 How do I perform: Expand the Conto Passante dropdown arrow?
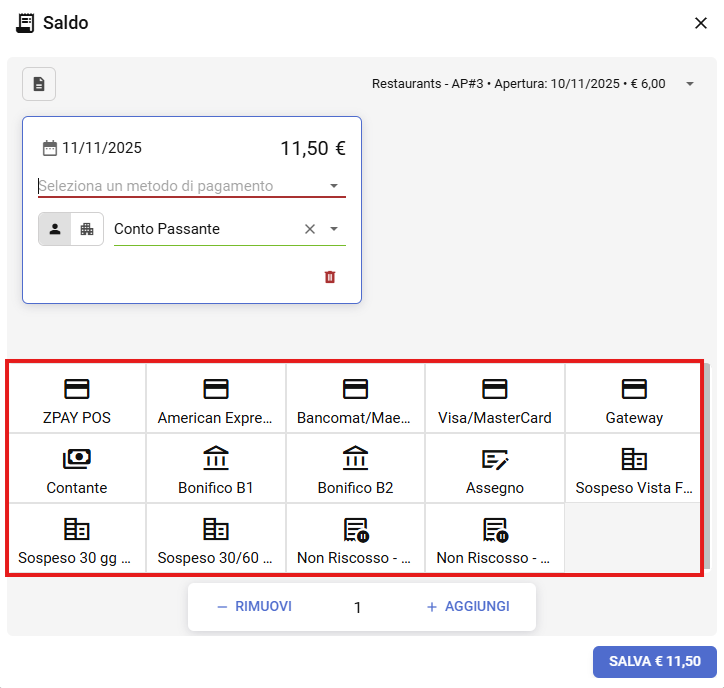pos(334,229)
